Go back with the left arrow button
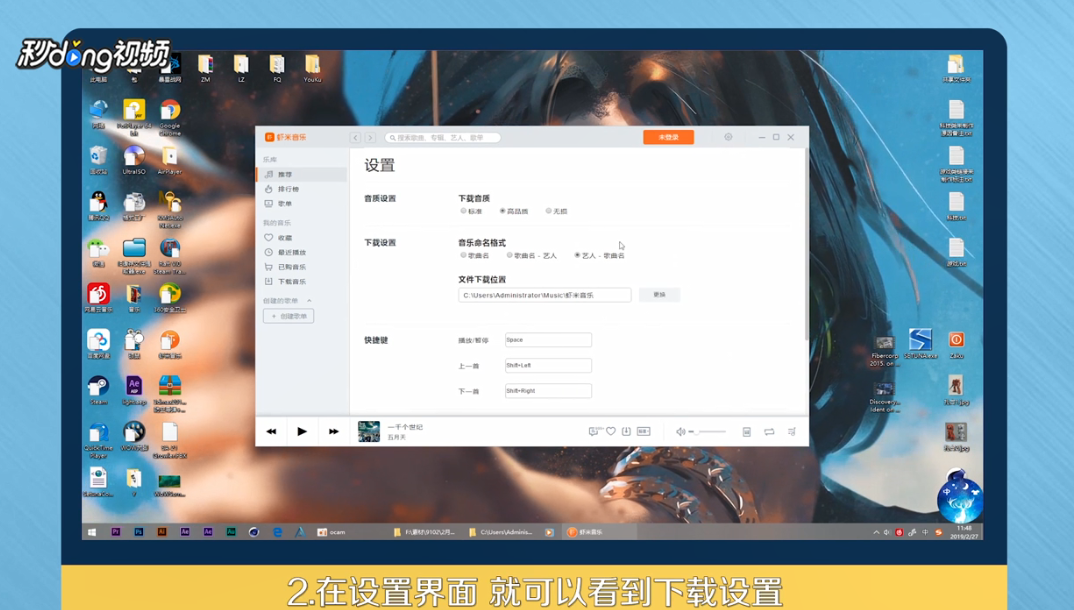 tap(355, 138)
